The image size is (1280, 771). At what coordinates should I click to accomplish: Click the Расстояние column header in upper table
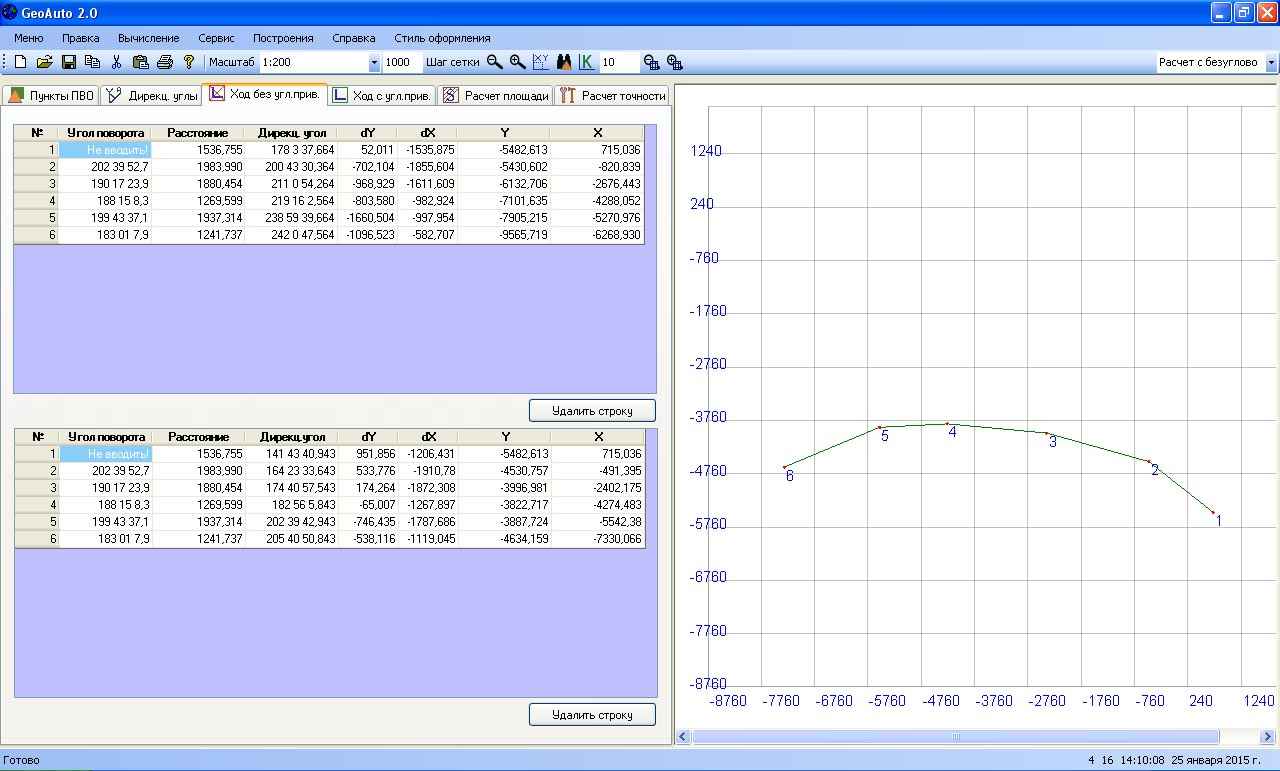point(198,133)
